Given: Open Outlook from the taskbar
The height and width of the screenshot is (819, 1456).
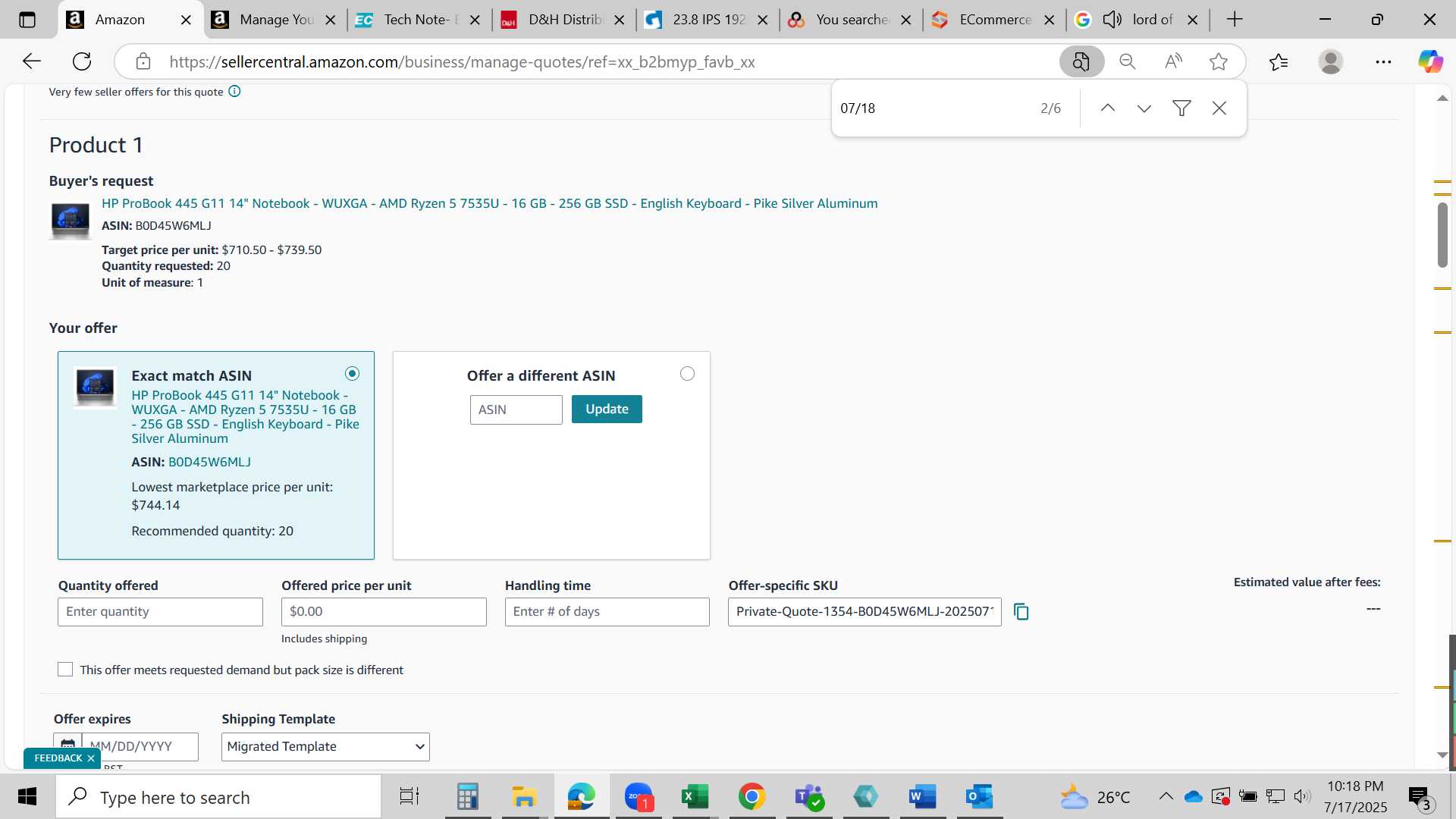Looking at the screenshot, I should (x=979, y=797).
